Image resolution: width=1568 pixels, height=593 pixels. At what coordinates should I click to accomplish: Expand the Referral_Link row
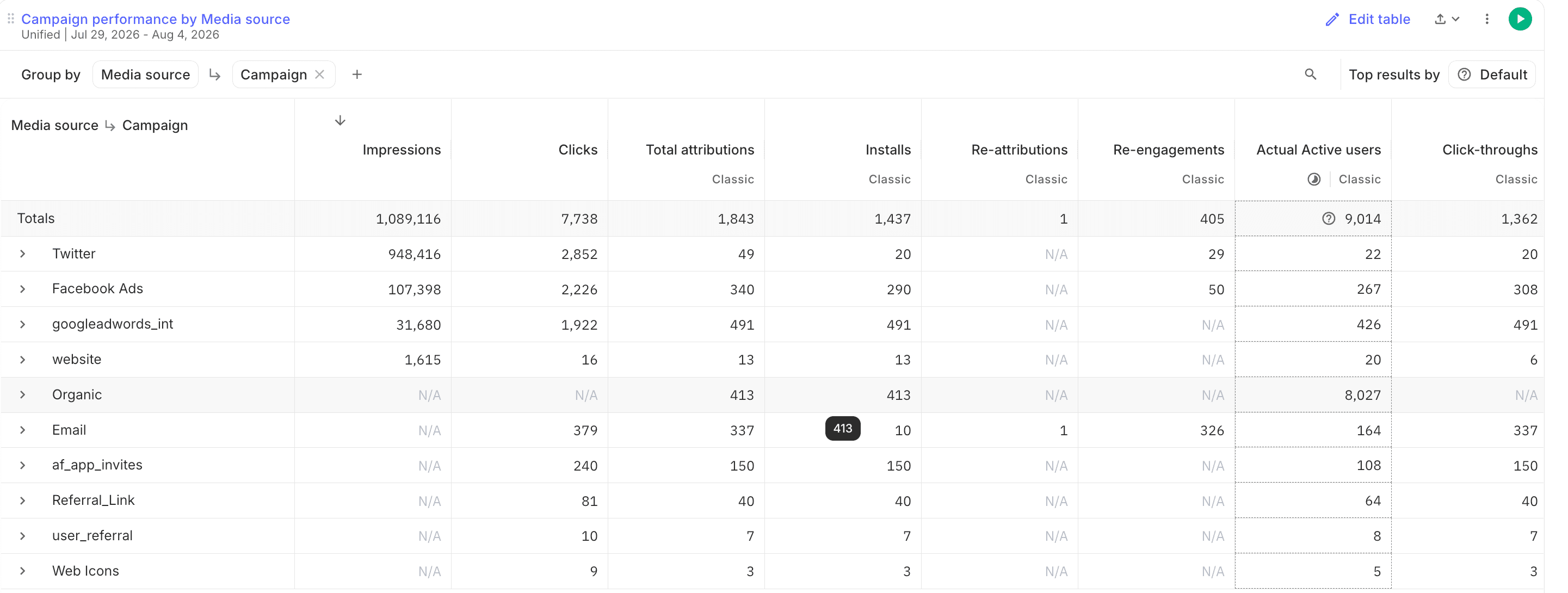(x=22, y=501)
